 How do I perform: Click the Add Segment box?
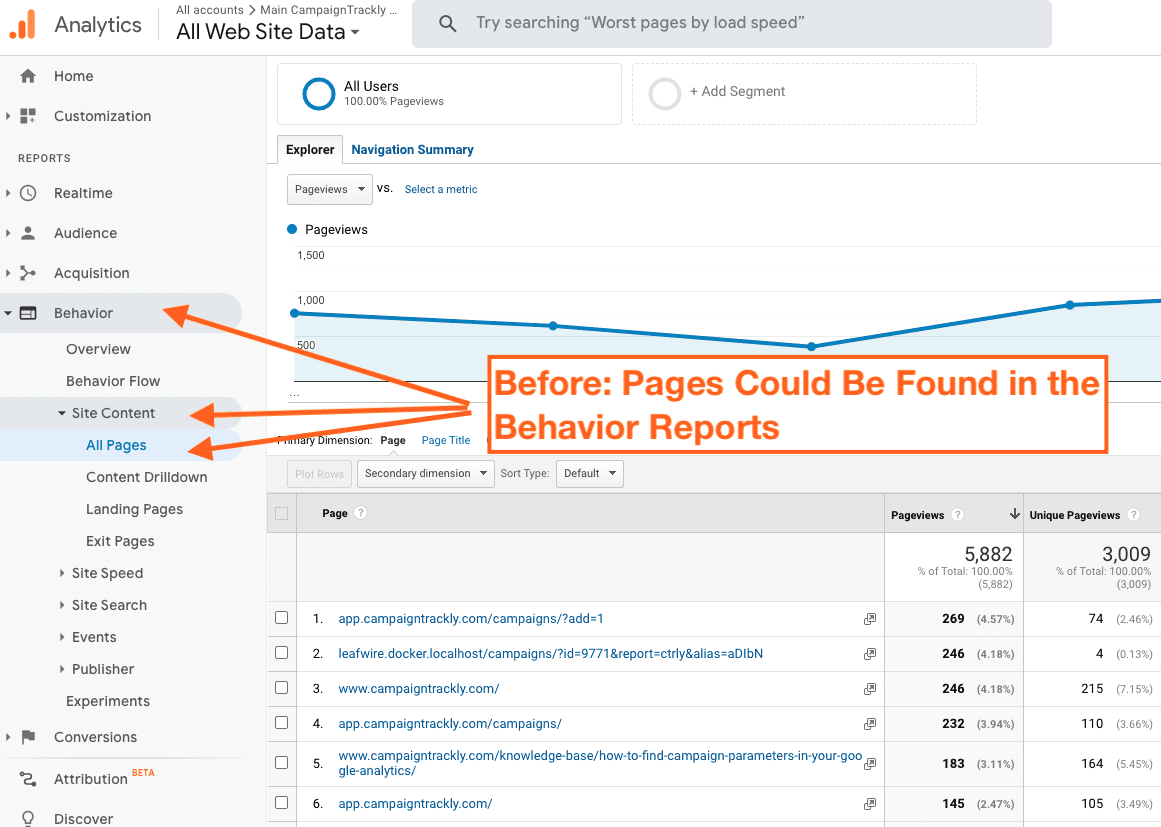click(x=804, y=94)
